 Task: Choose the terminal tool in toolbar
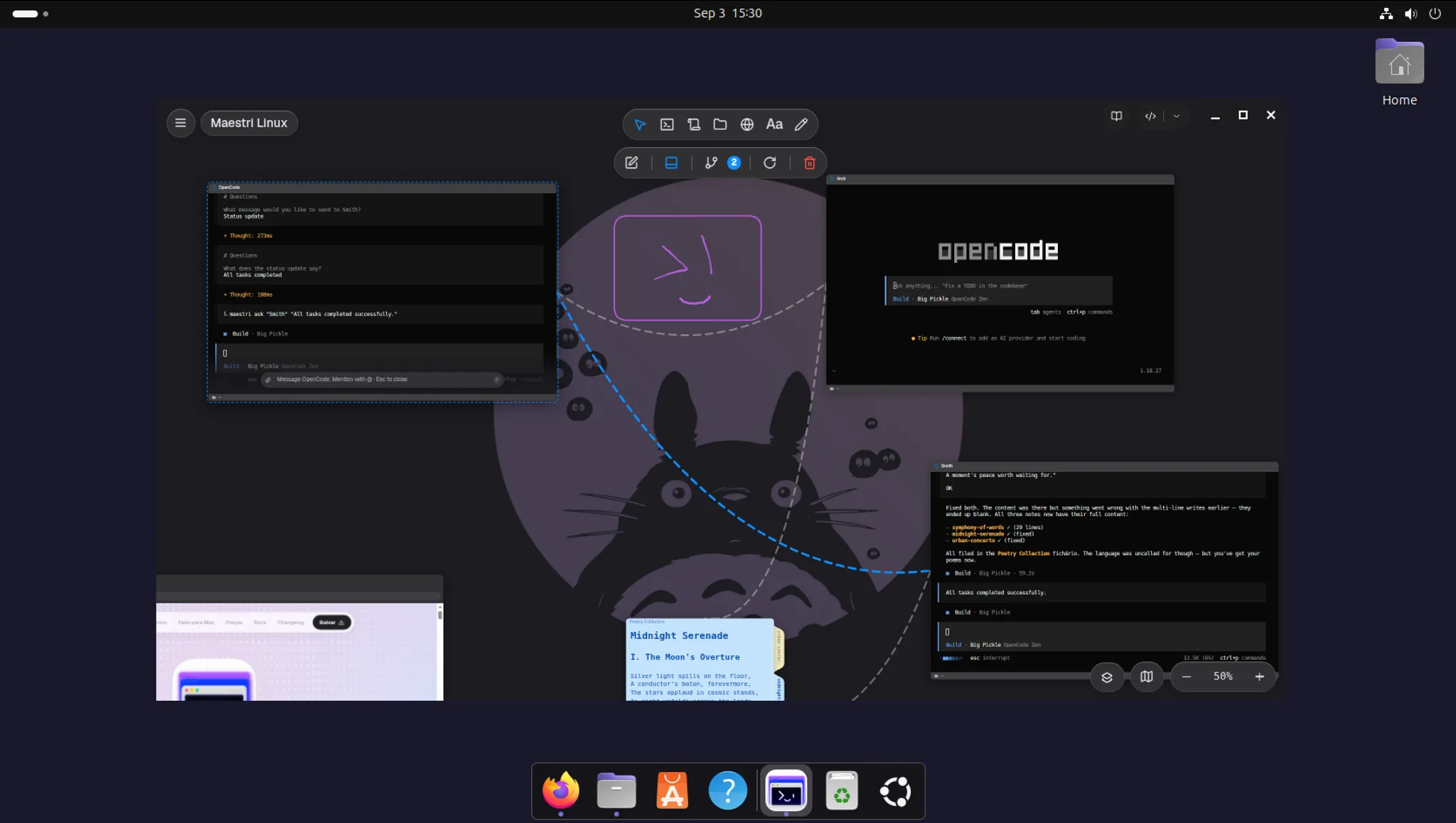pyautogui.click(x=667, y=124)
